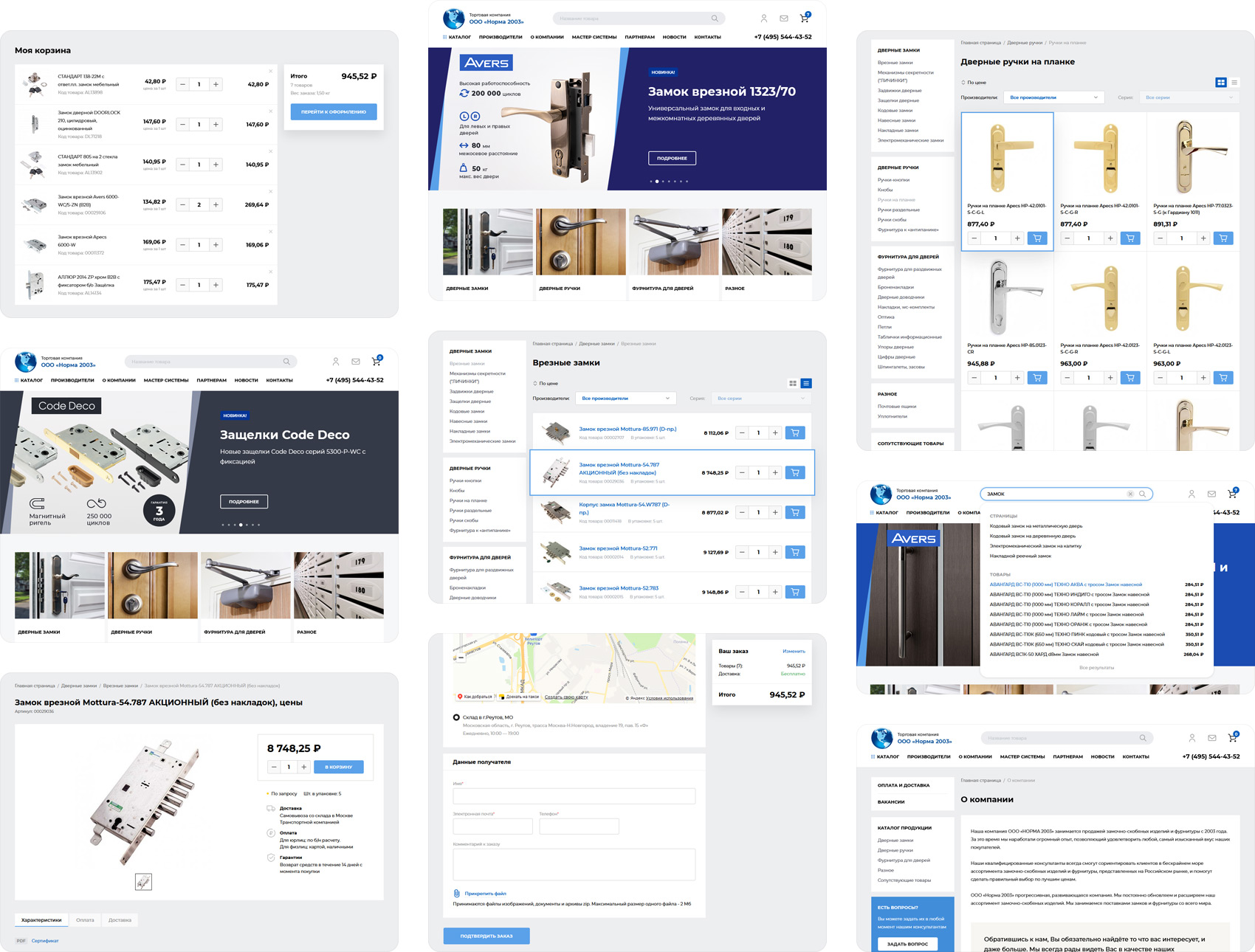Click ПОДРОБНЕЕ on Замок врезной 1323/70 banner

[x=672, y=158]
